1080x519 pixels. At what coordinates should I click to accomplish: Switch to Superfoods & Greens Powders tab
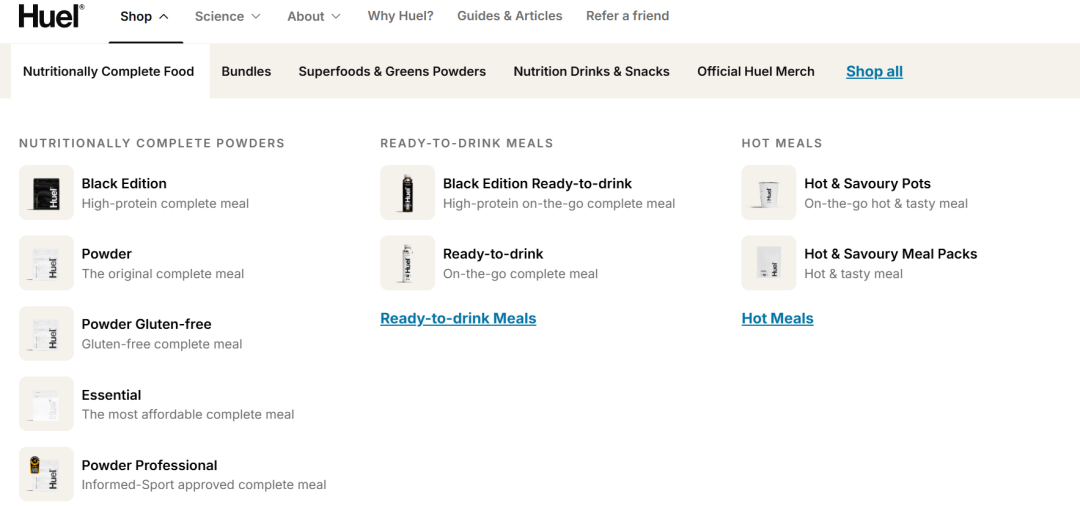click(392, 72)
